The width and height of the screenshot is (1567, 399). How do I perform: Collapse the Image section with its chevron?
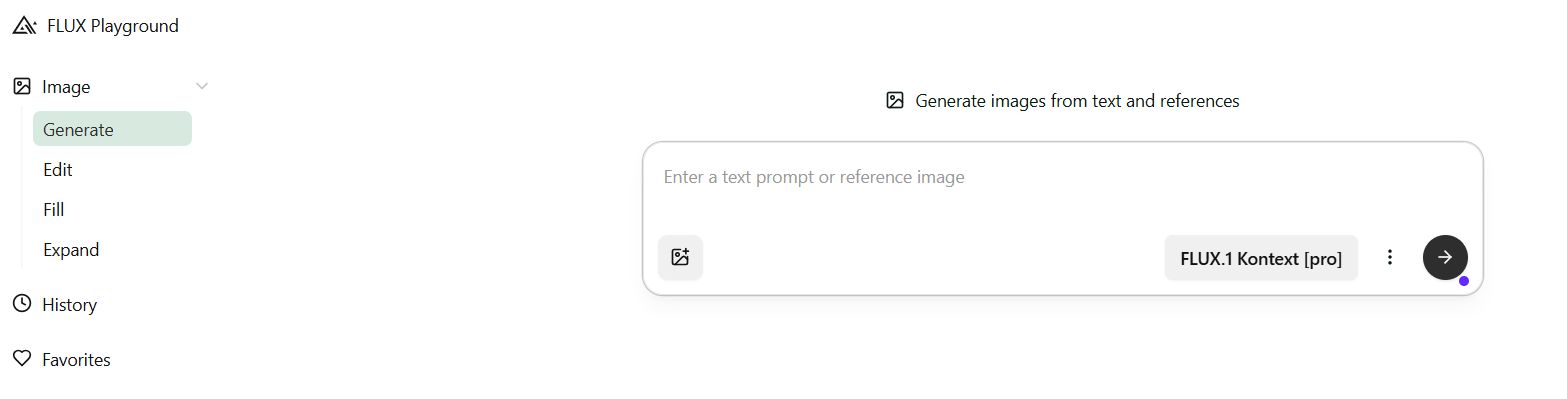coord(202,87)
